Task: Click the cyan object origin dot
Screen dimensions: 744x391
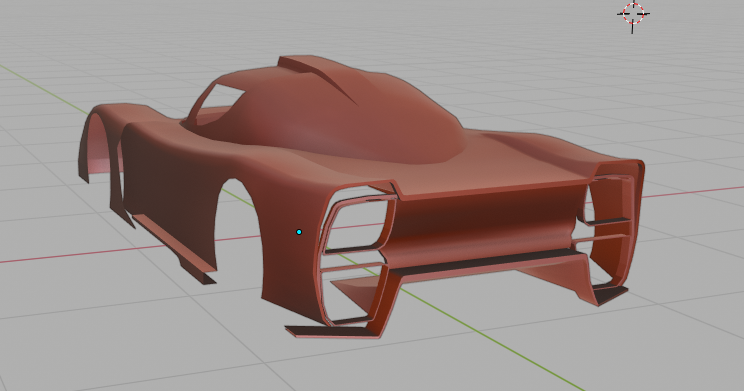Action: pos(299,232)
